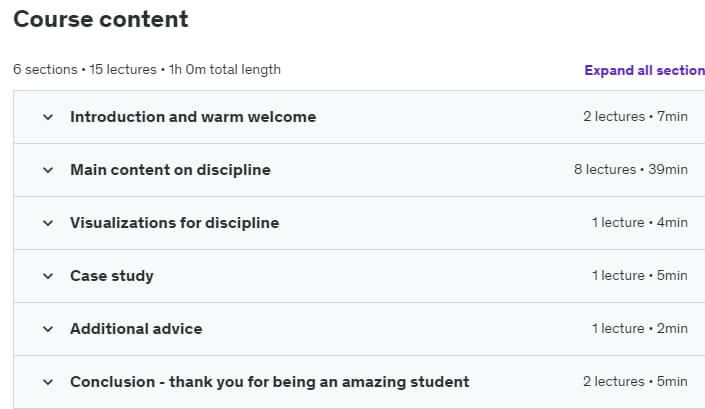Viewport: 705px width, 409px height.
Task: Click the 2 lectures • 5min label in Conclusion
Action: 635,382
